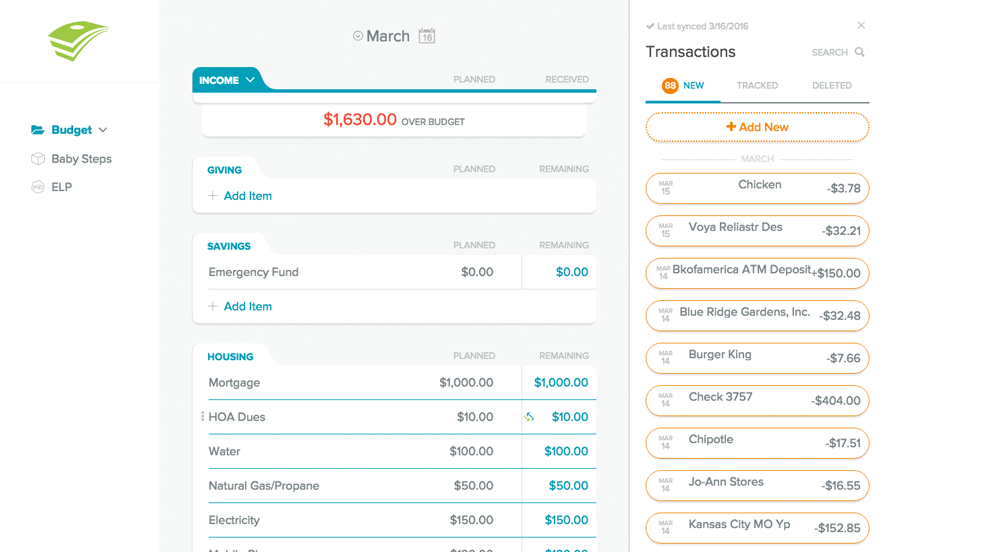
Task: Click the HOA Dues sync arrows icon
Action: coord(529,417)
